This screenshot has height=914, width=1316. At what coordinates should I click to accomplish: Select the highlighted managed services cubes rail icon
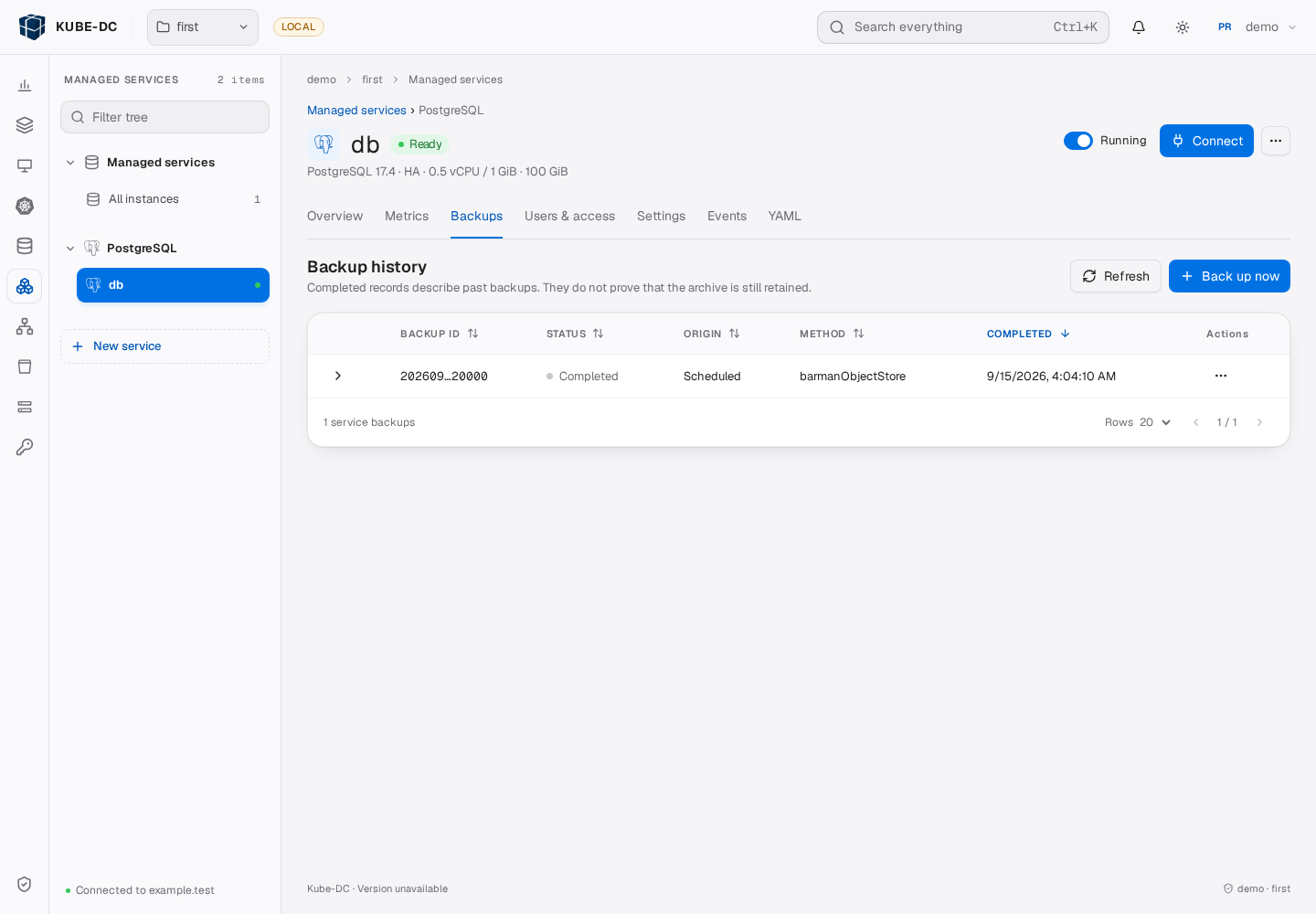(x=25, y=286)
